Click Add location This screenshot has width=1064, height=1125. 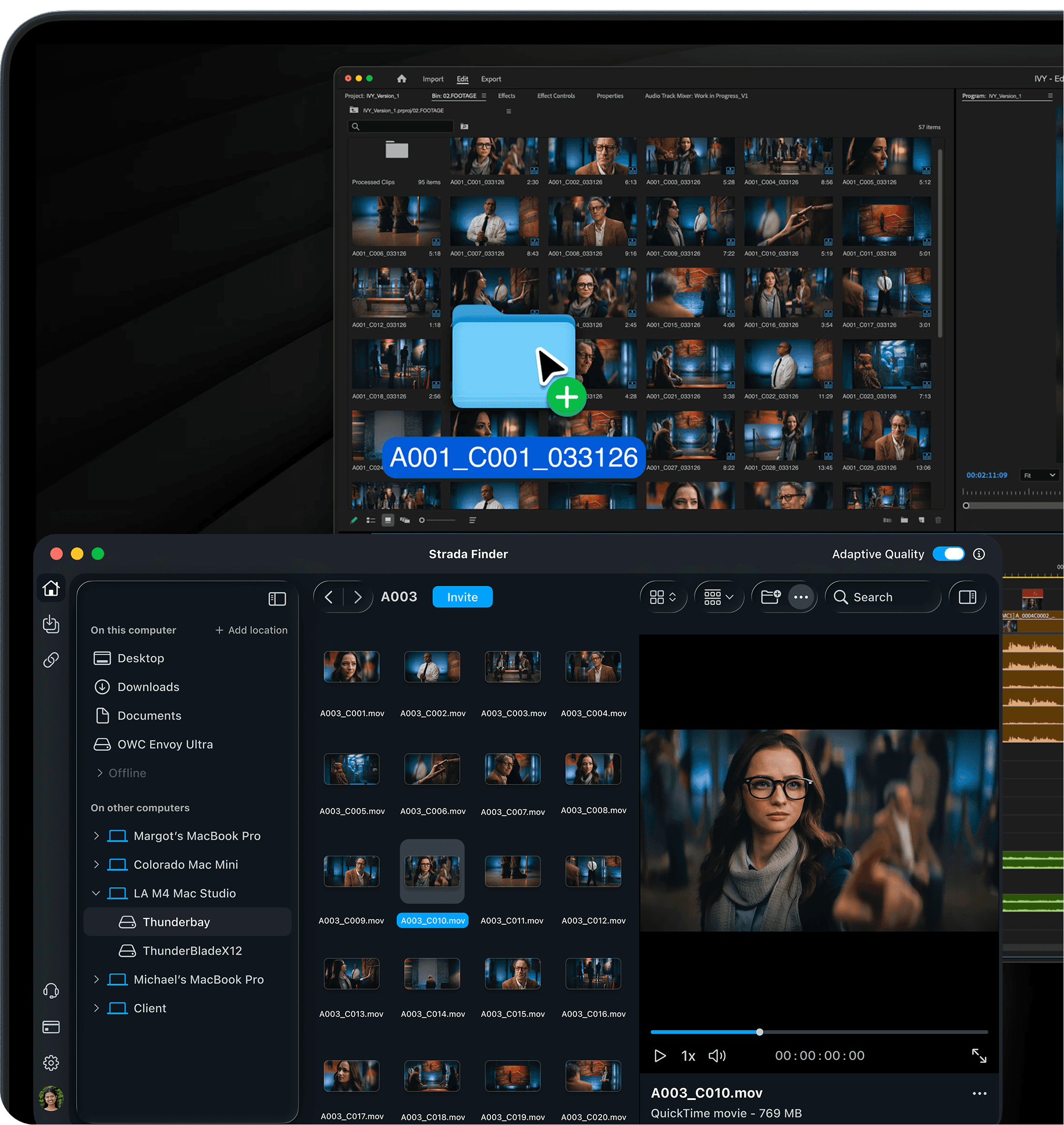point(251,631)
